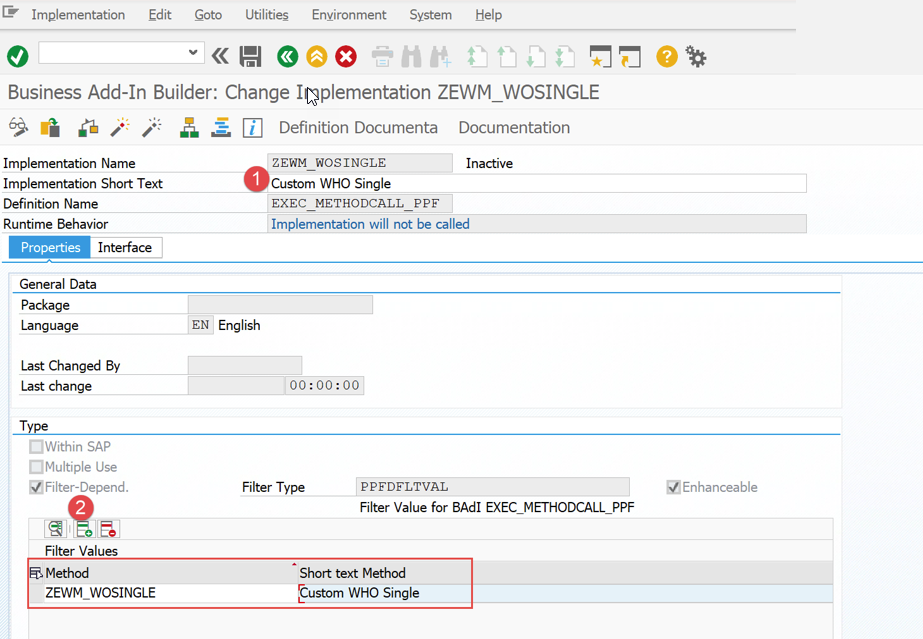The image size is (923, 639).
Task: Click the Generate Shortcut icon
Action: coord(630,56)
